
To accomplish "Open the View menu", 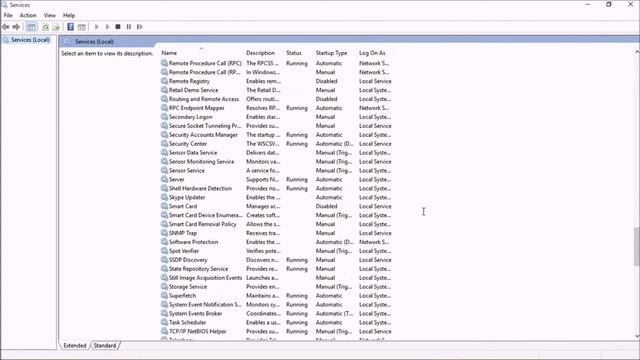I will coord(49,16).
